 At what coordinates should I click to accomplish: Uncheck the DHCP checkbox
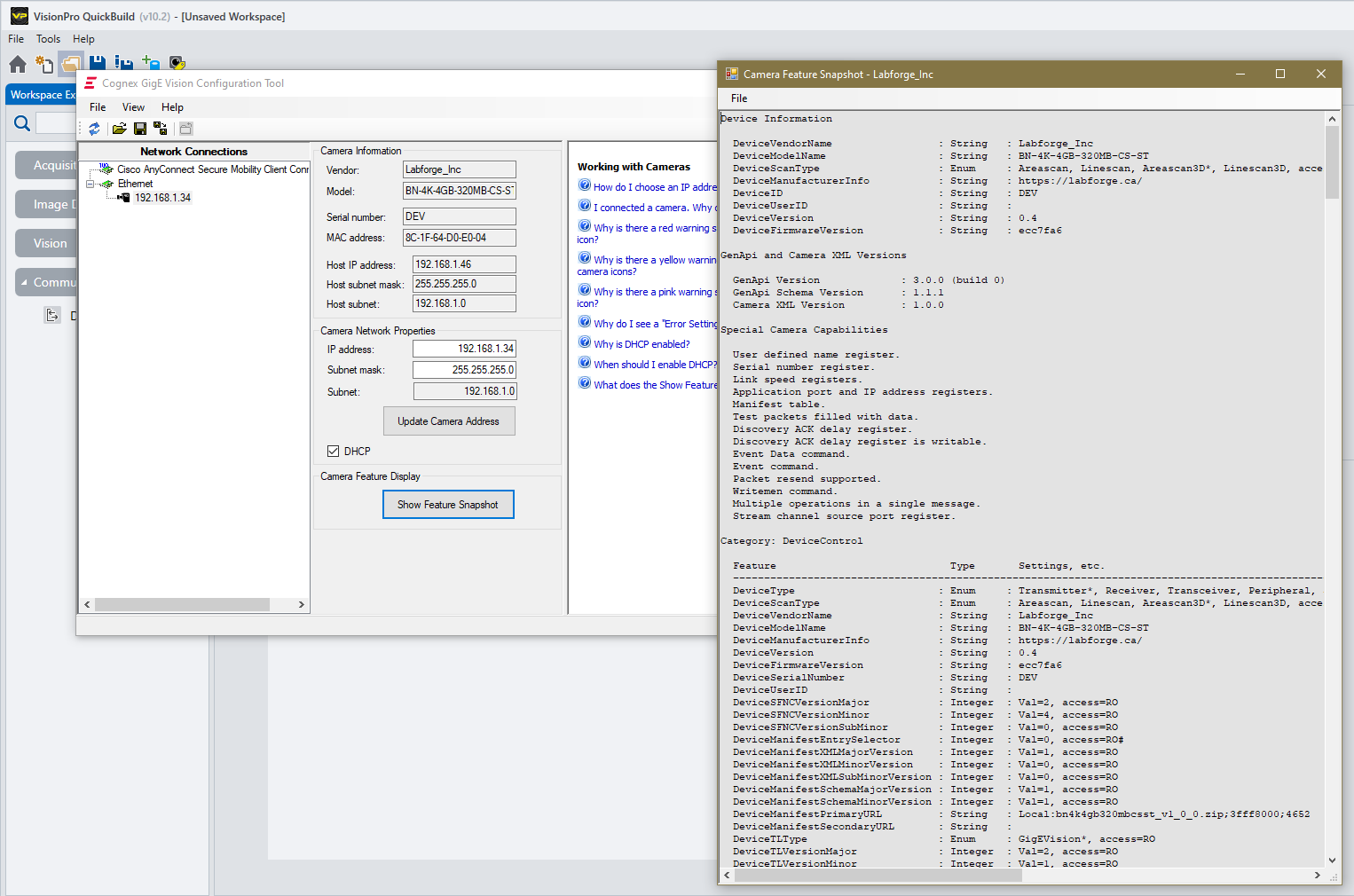334,452
